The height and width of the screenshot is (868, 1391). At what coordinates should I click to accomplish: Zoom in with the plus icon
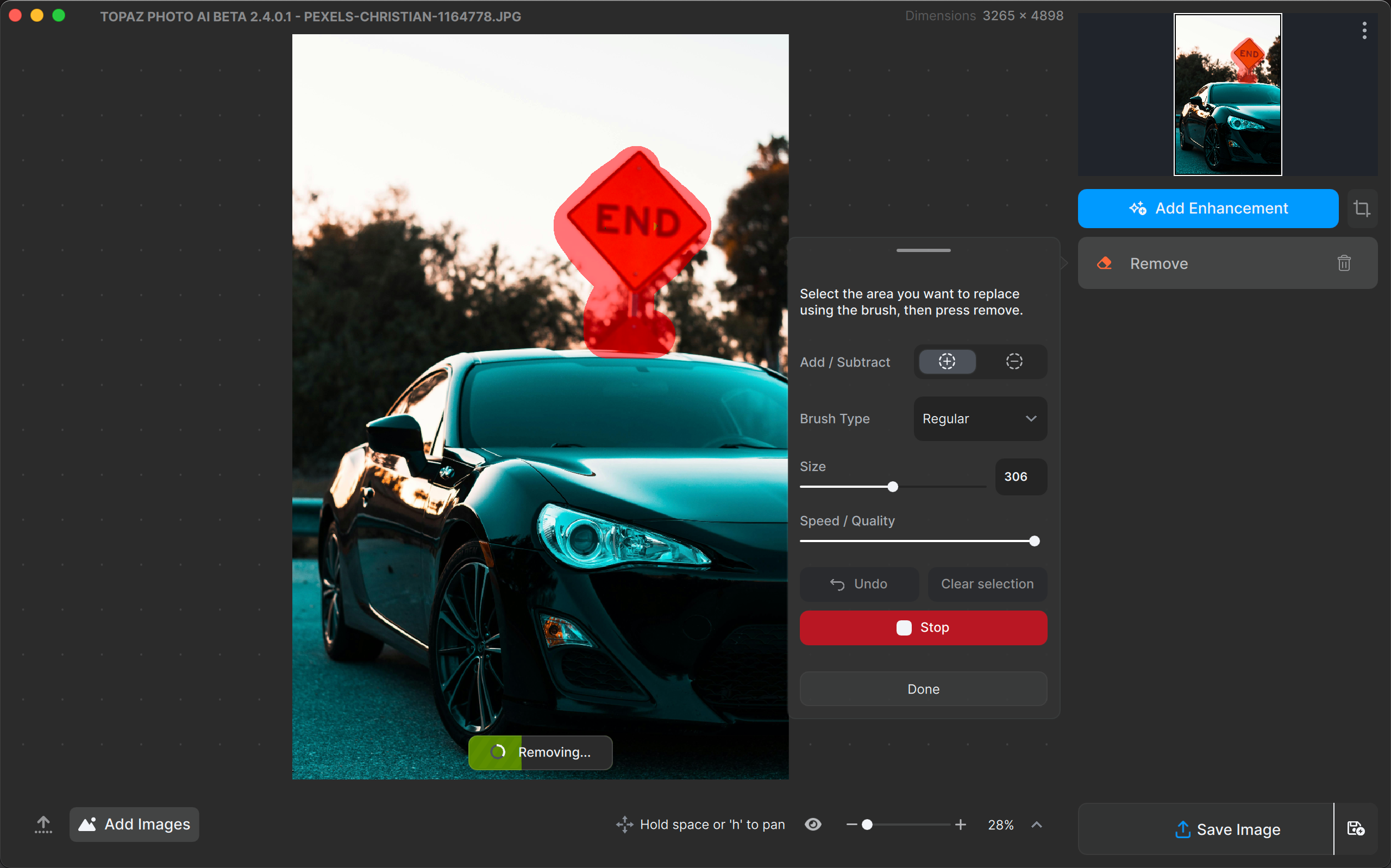pyautogui.click(x=961, y=825)
